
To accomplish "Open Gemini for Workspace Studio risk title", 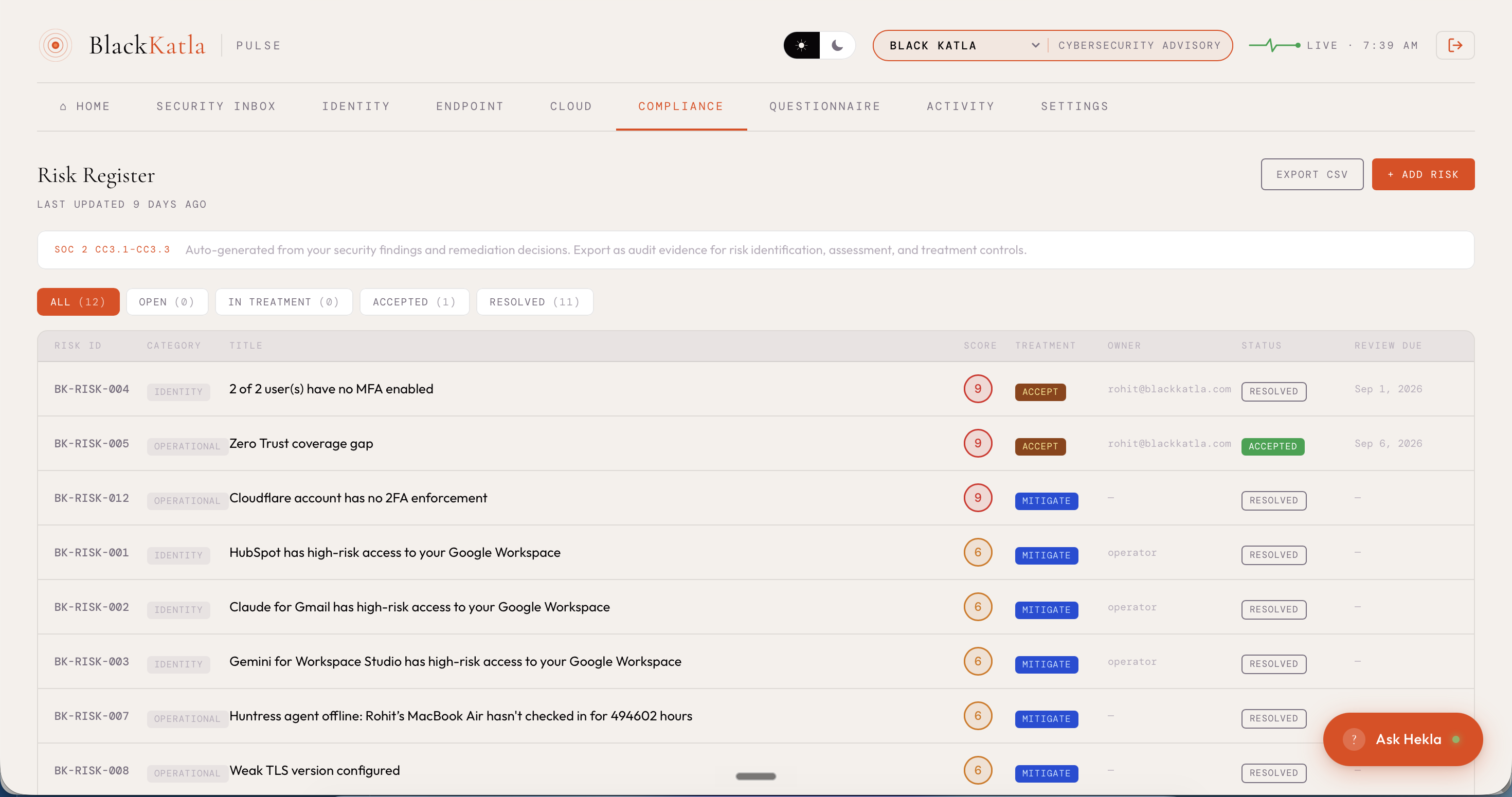I will coord(455,661).
